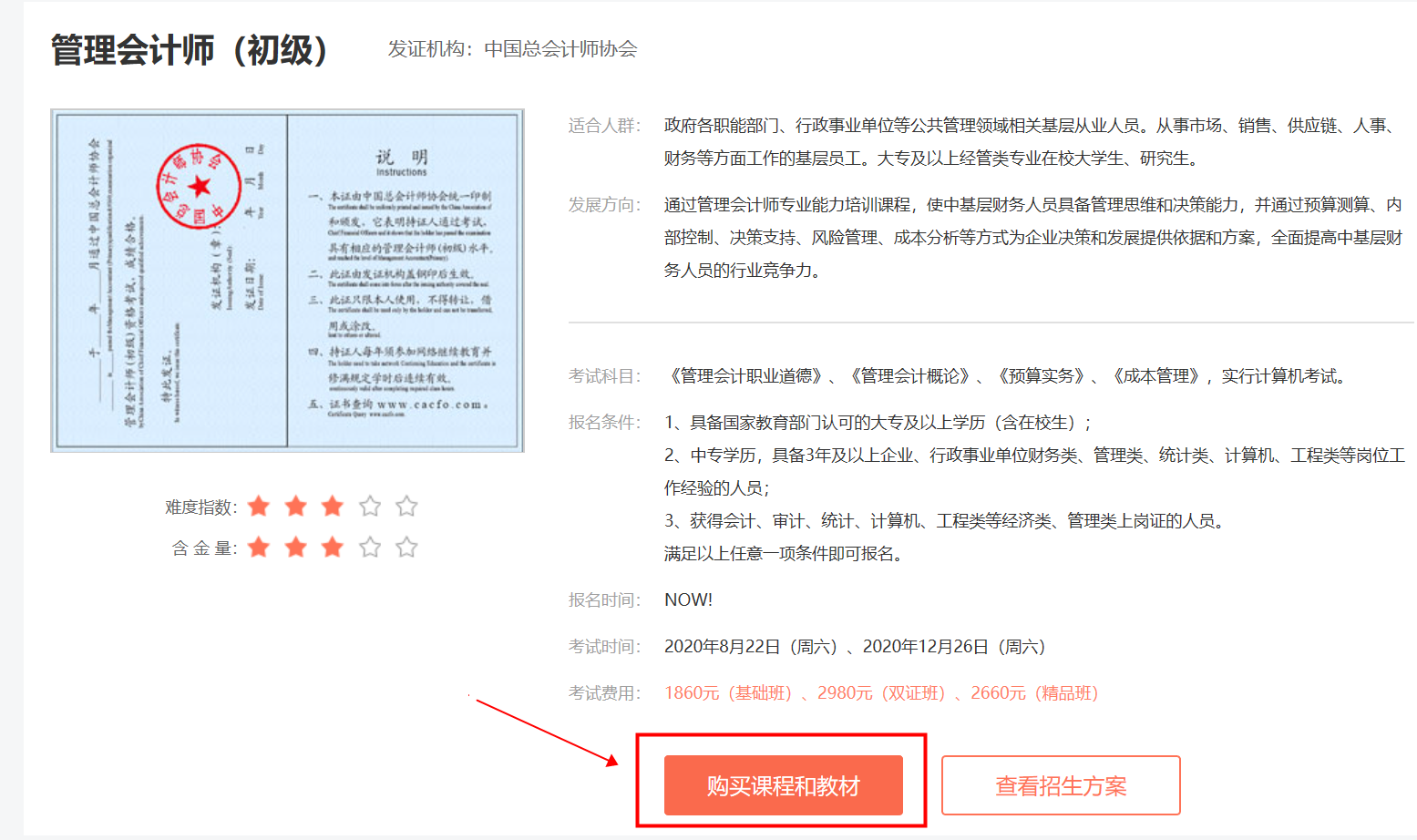1417x840 pixels.
Task: Click the 适合人群 label
Action: click(604, 126)
